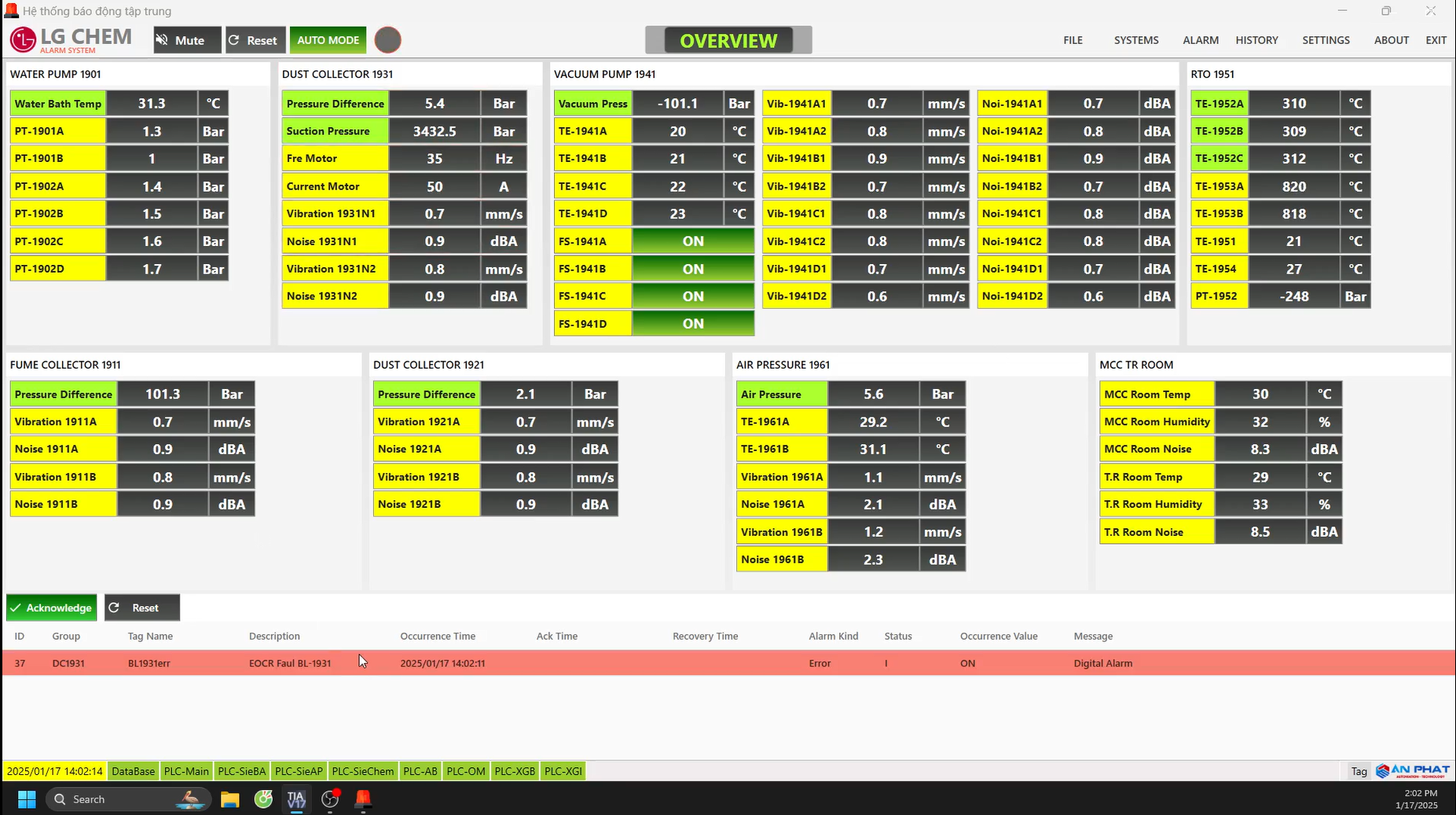The image size is (1456, 815).
Task: Click the OVERVIEW title banner
Action: click(728, 40)
